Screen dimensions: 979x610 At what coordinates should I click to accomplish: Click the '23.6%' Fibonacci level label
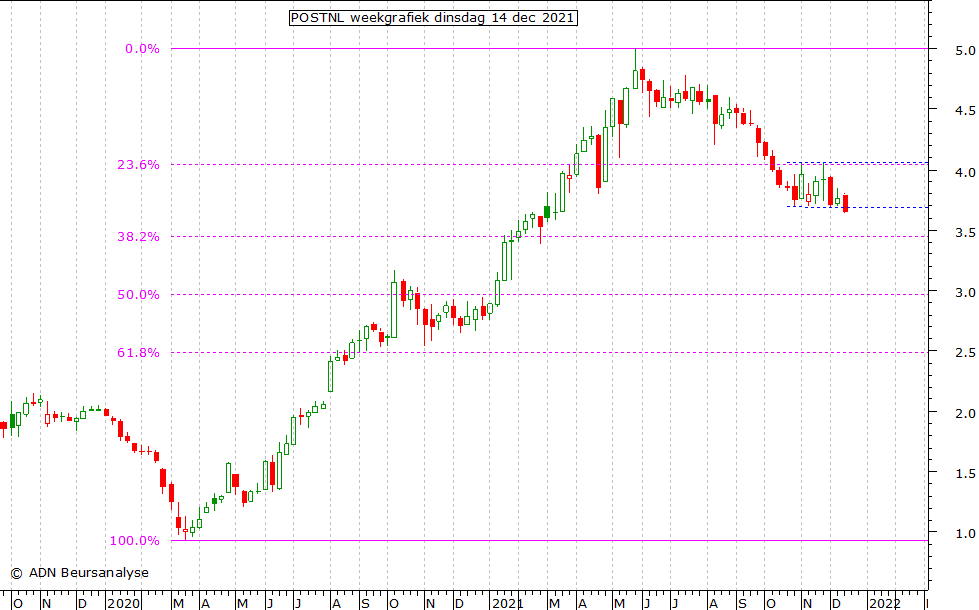pos(139,165)
